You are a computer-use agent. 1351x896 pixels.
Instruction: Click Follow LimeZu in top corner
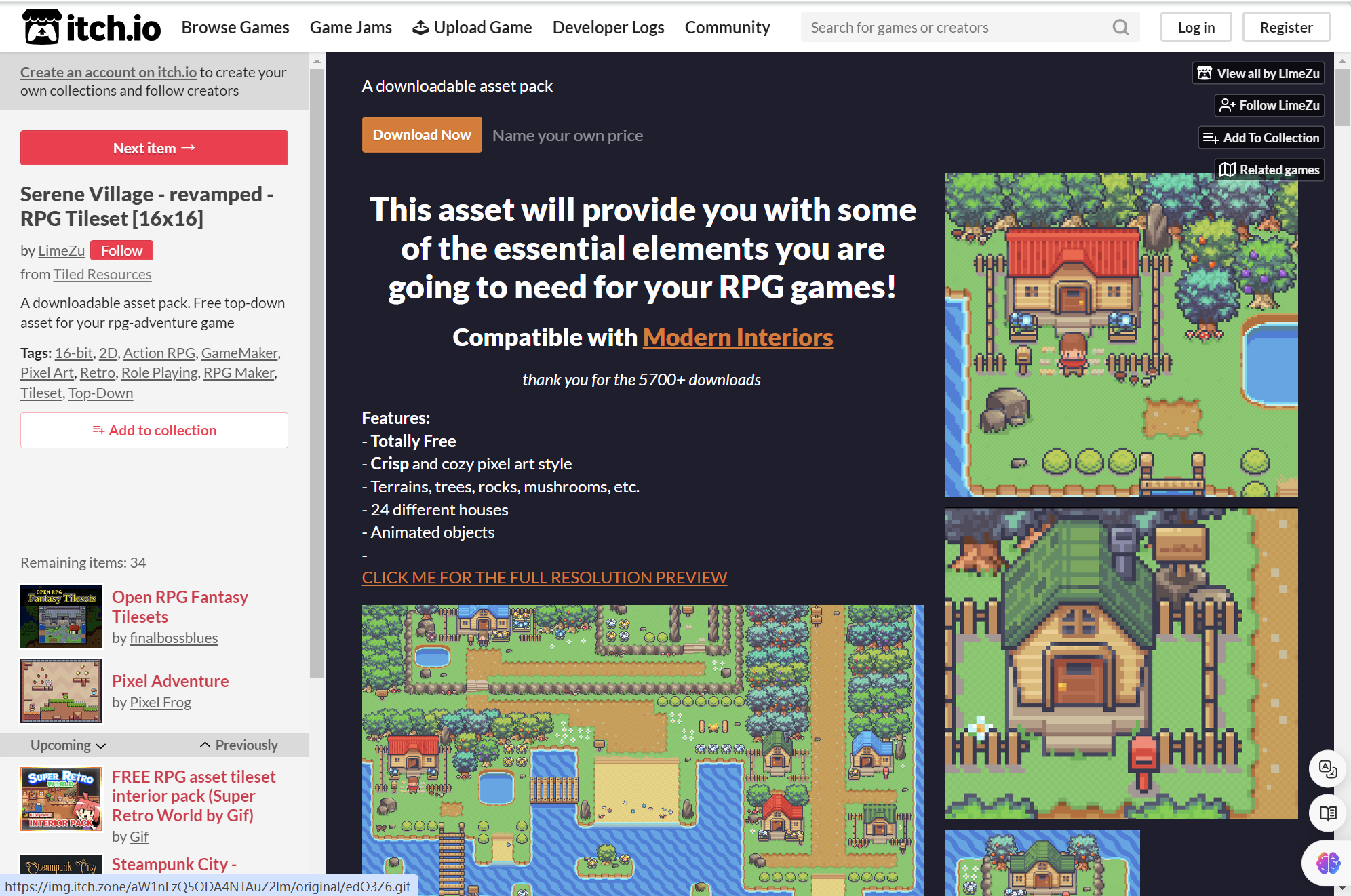point(1269,105)
